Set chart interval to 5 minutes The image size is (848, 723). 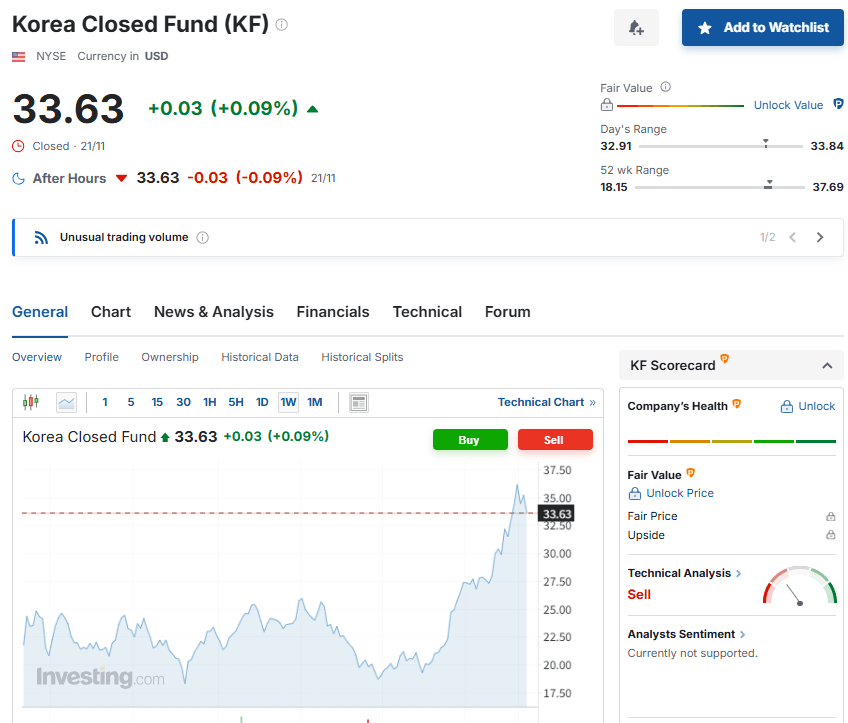131,402
